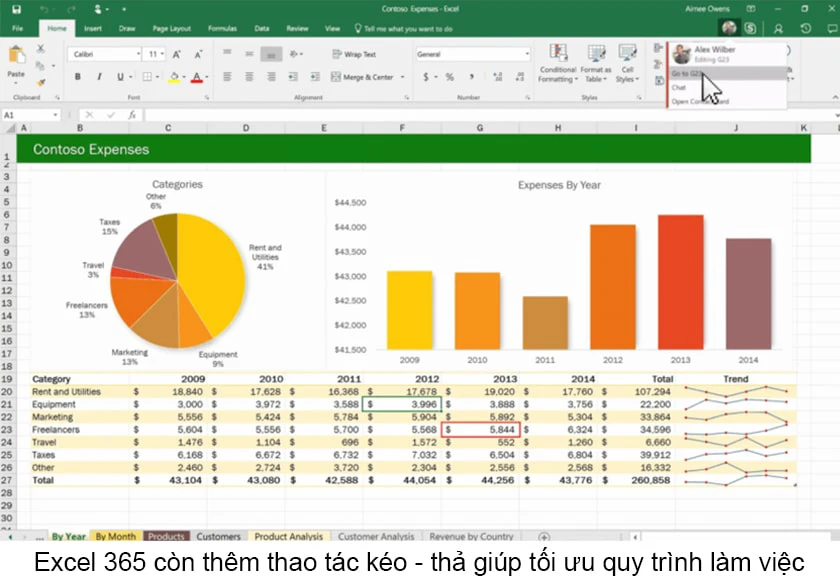Add a new sheet with plus icon
Image resolution: width=840 pixels, height=584 pixels.
tap(544, 536)
